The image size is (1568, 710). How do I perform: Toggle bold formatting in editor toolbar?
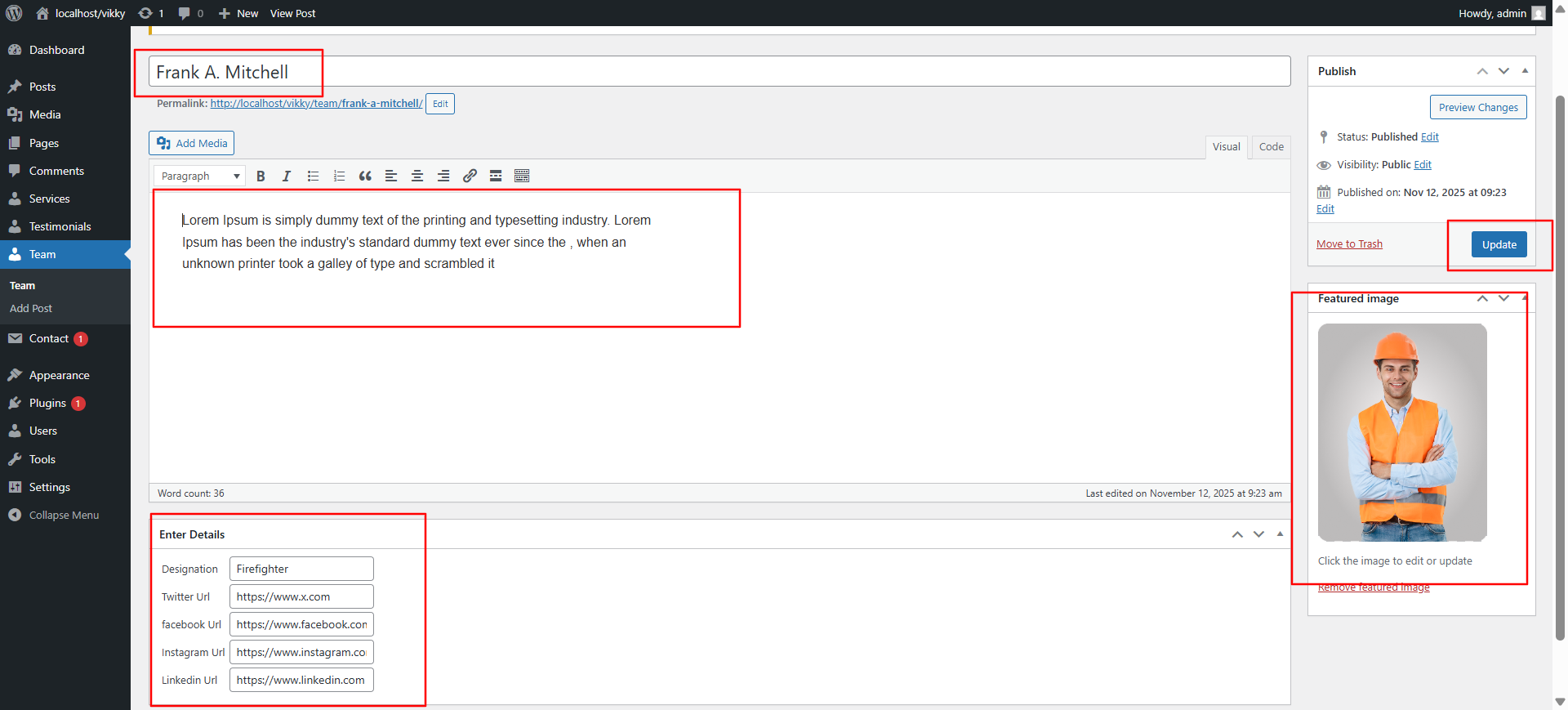261,176
